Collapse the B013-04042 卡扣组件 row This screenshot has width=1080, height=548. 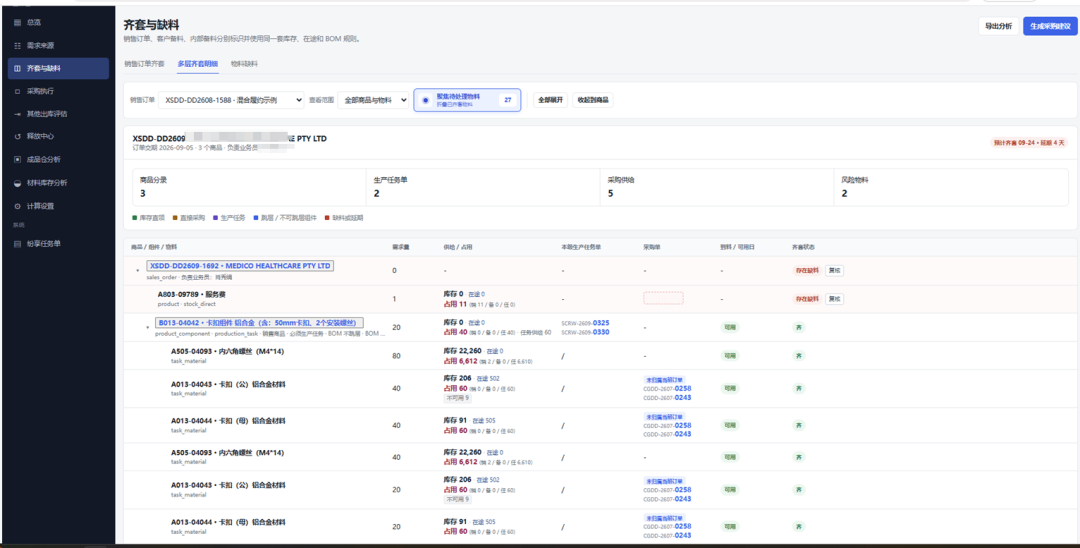(x=147, y=328)
